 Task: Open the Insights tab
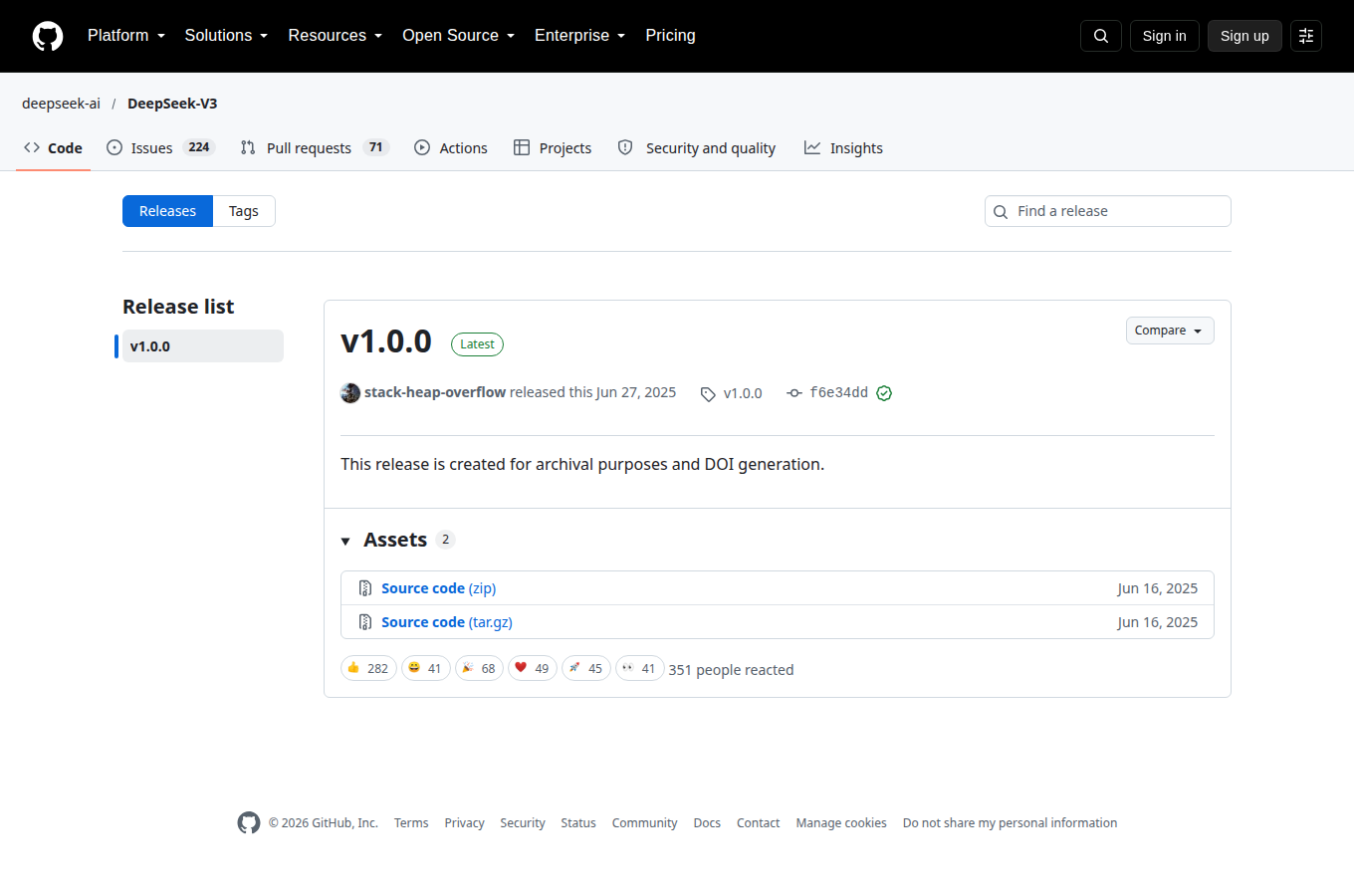click(843, 148)
